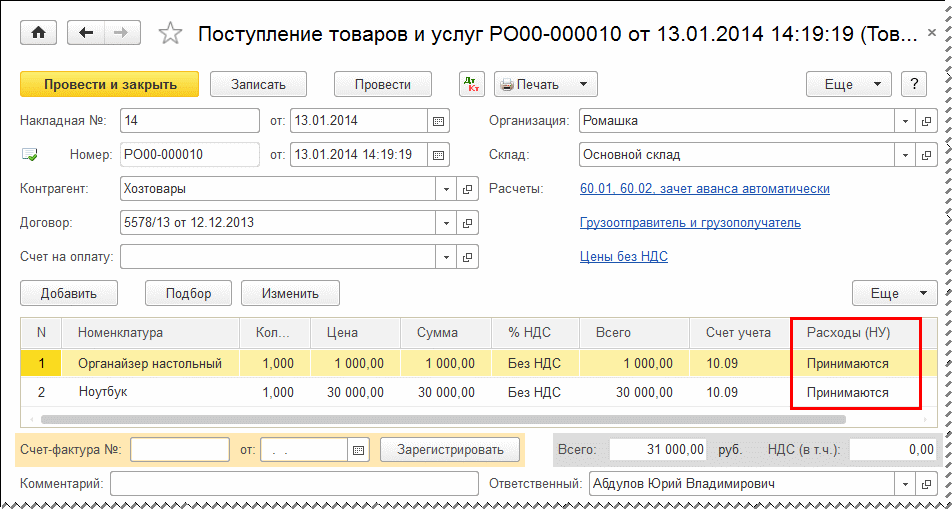Viewport: 952px width, 509px height.
Task: Add document to favorites with star
Action: pyautogui.click(x=171, y=34)
